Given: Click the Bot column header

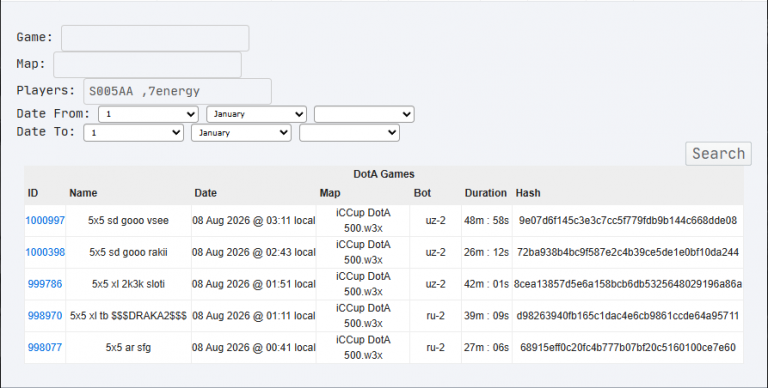Looking at the screenshot, I should pyautogui.click(x=422, y=193).
